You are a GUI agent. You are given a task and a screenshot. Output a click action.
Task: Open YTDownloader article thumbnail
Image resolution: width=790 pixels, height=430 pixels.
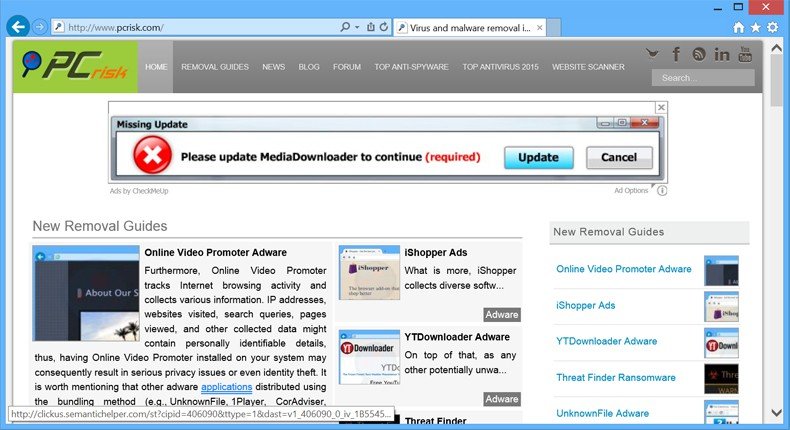point(369,357)
